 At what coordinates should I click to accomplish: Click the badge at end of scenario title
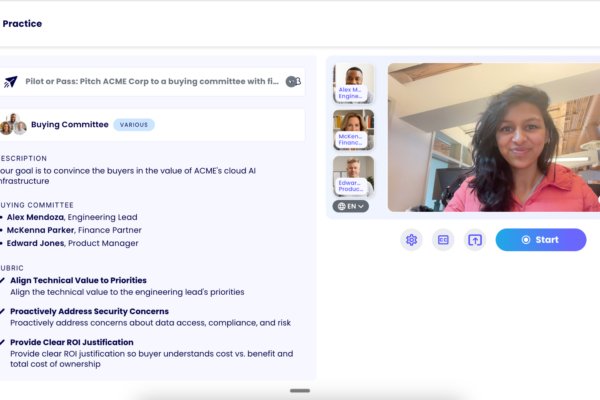point(293,82)
